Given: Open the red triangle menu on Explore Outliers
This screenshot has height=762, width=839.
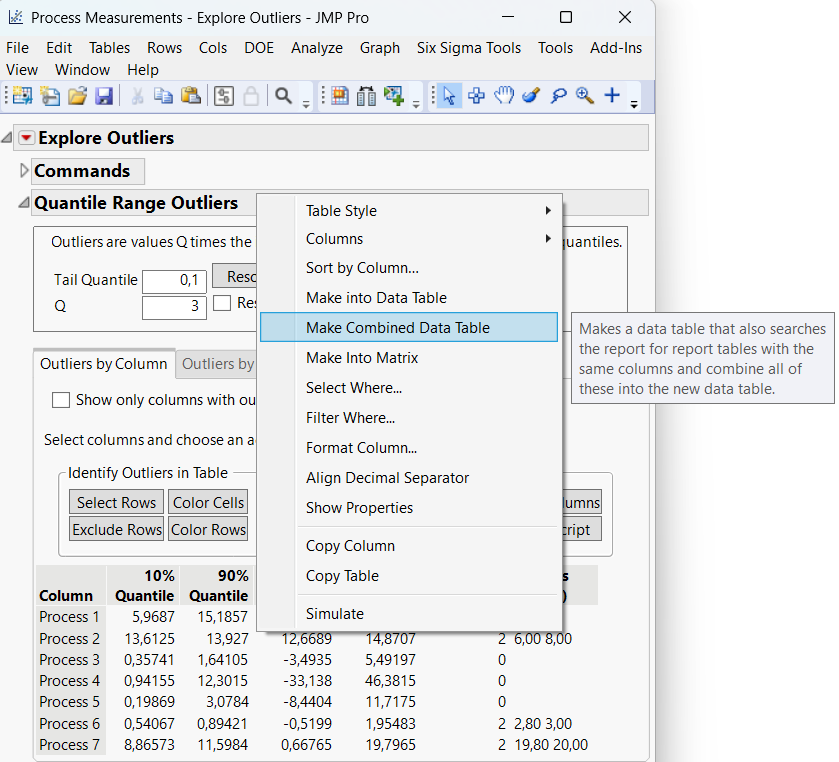Looking at the screenshot, I should pos(26,138).
